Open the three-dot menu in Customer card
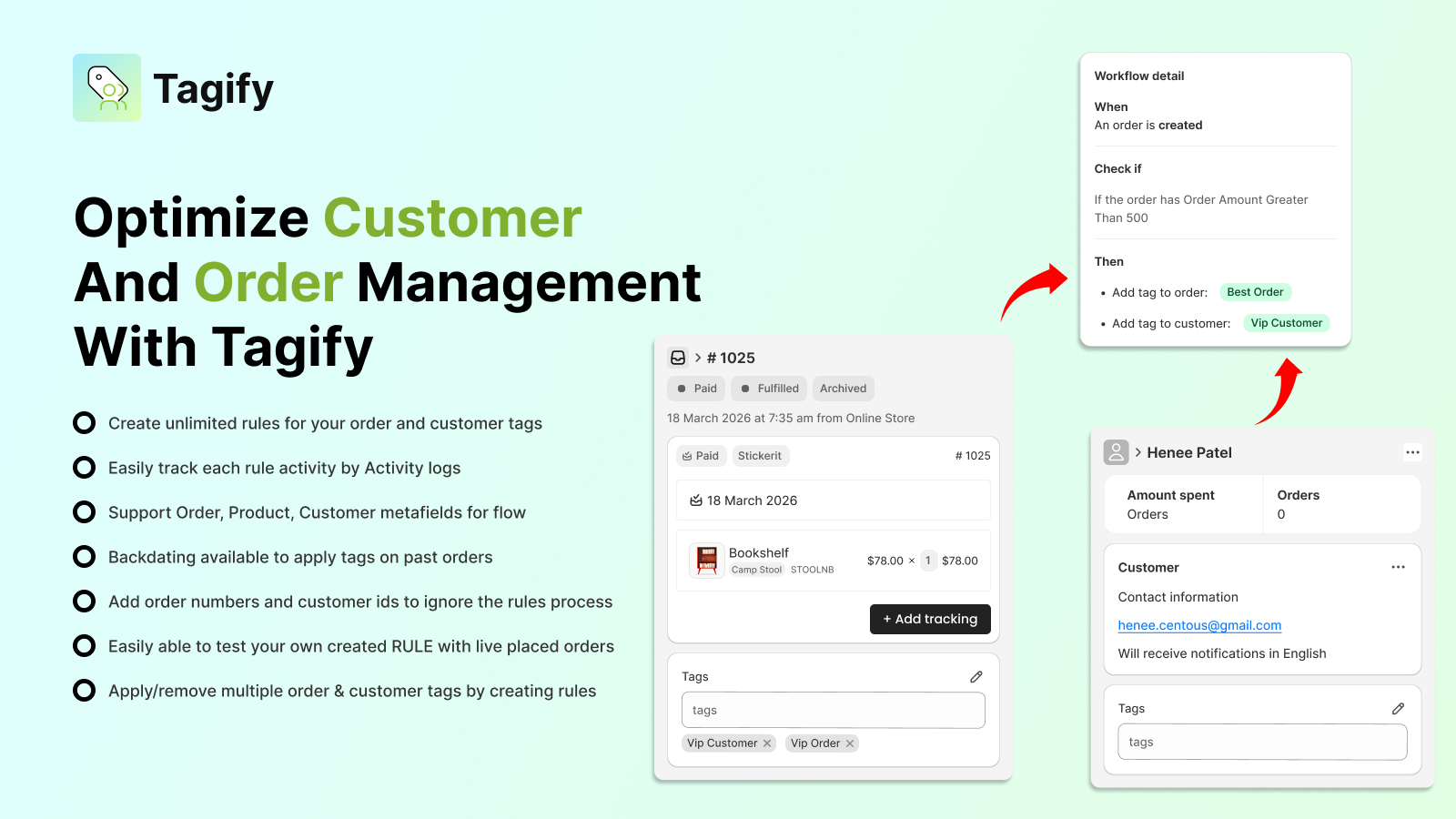This screenshot has height=819, width=1456. coord(1399,567)
